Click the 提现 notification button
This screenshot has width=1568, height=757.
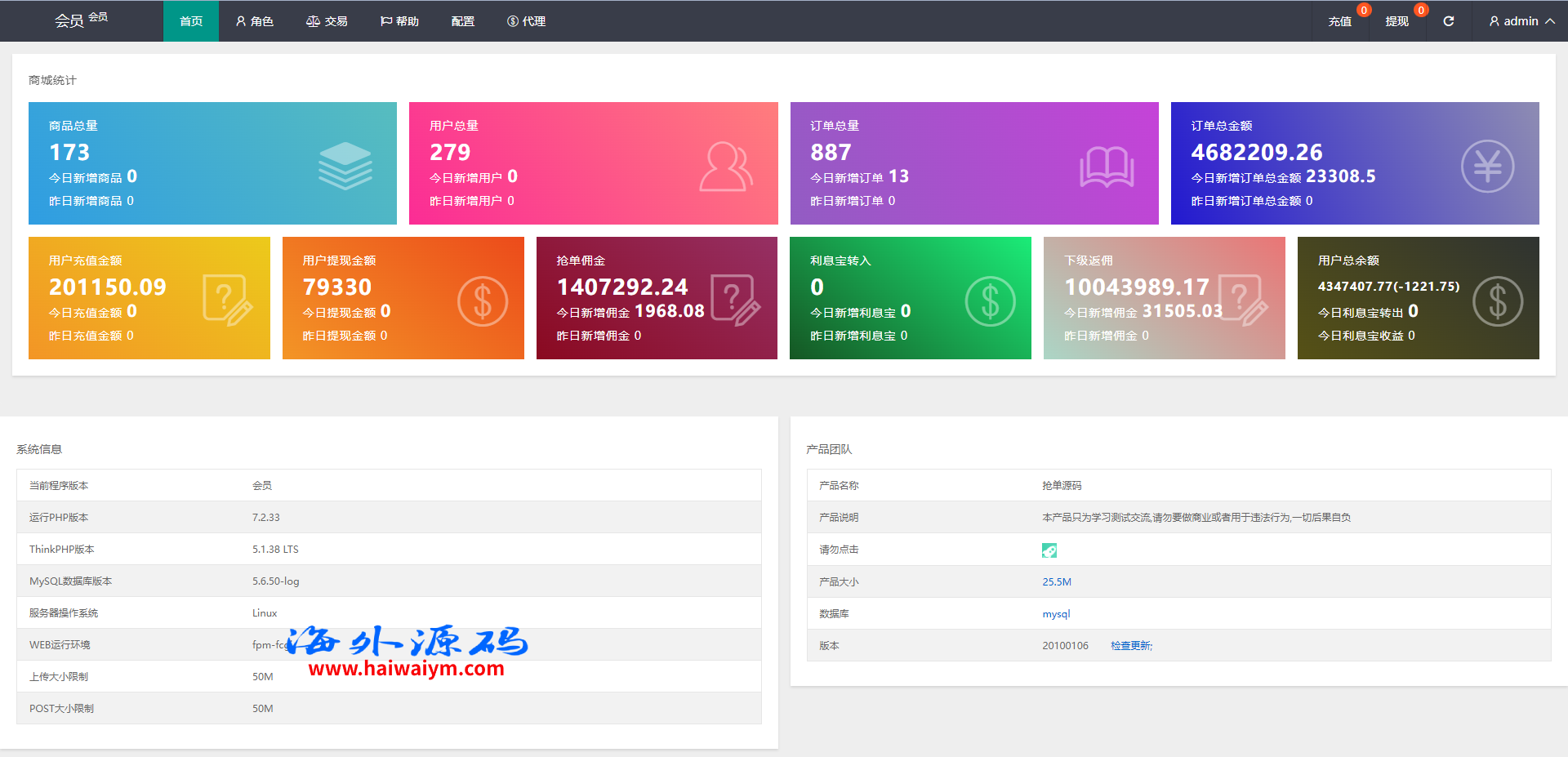click(x=1396, y=21)
